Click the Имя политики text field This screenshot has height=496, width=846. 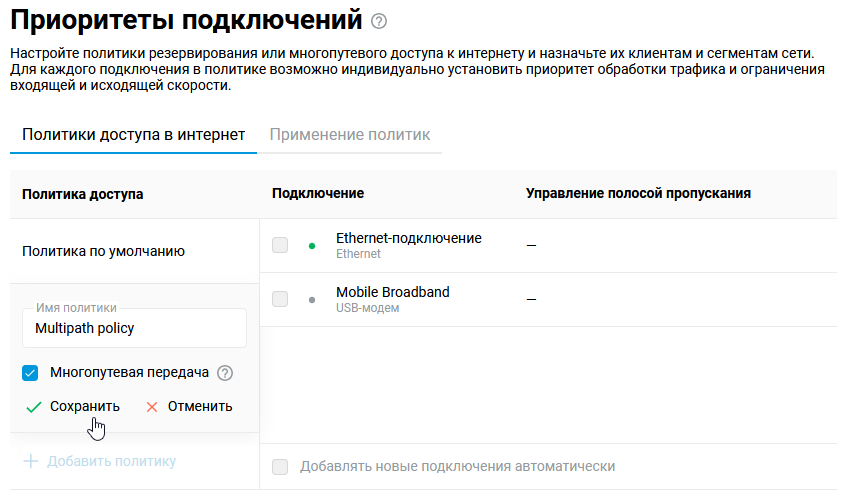(134, 328)
